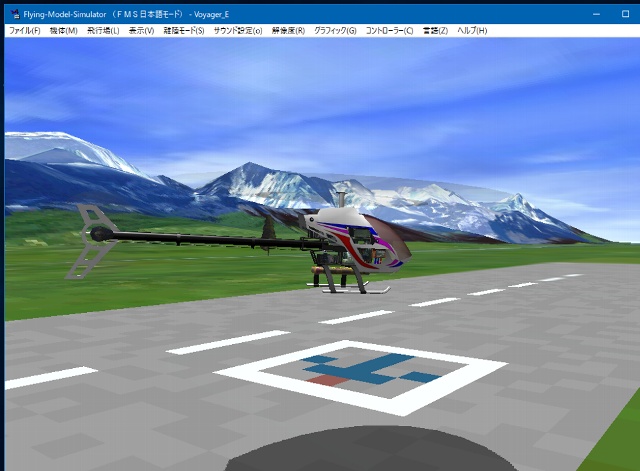640x471 pixels.
Task: Open the 飛行場(L) menu
Action: (x=103, y=31)
